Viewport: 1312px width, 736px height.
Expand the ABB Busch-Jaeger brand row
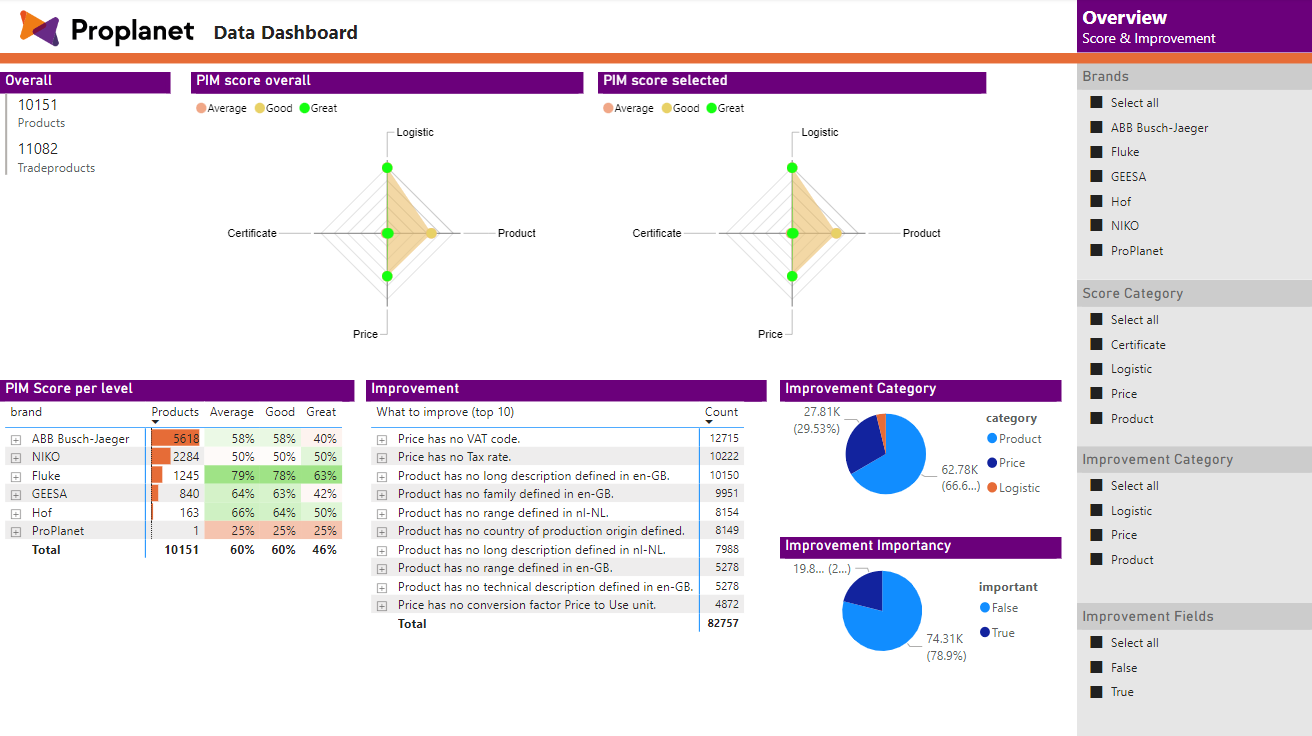coord(16,439)
